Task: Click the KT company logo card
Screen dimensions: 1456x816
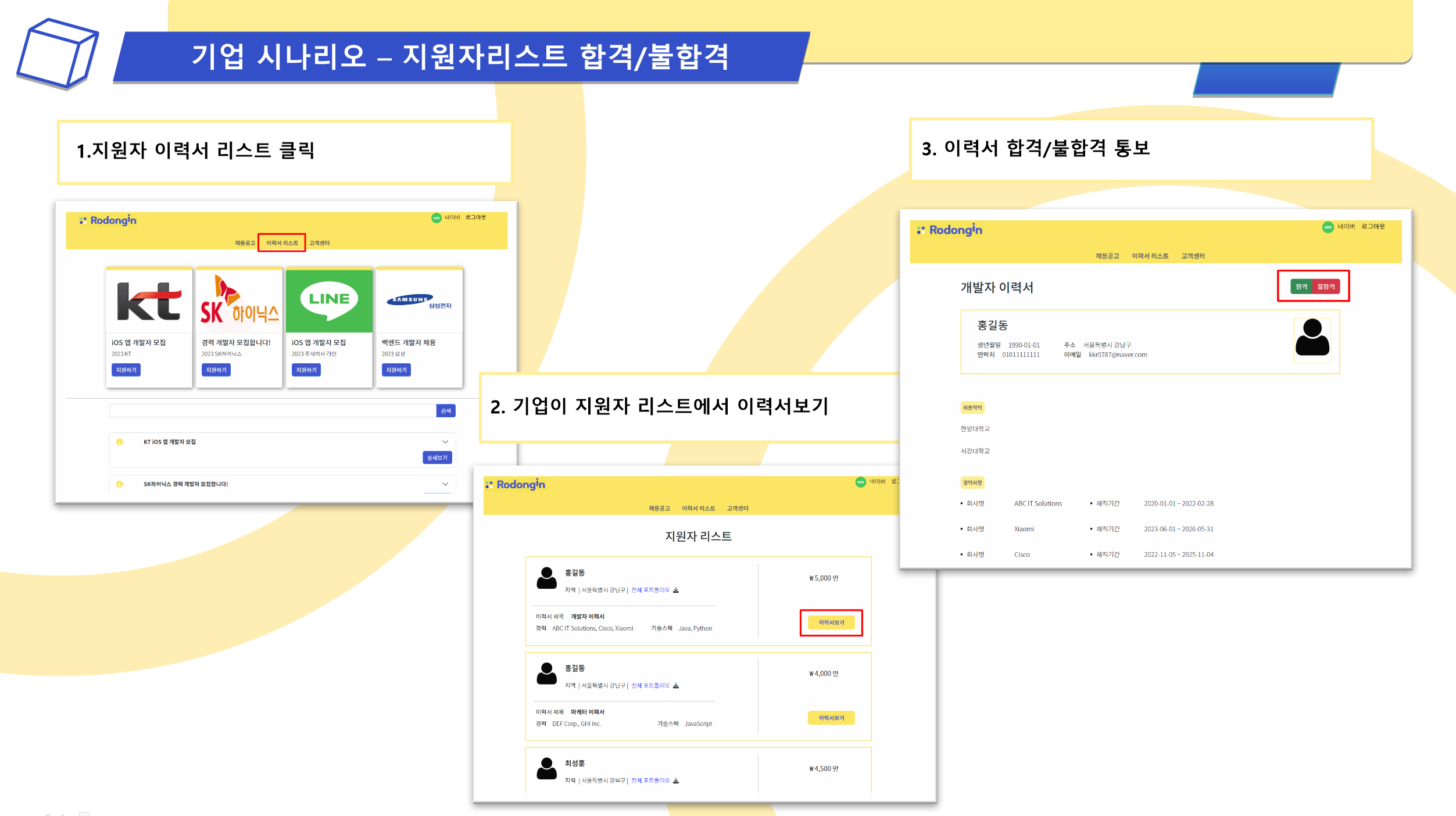Action: click(149, 301)
